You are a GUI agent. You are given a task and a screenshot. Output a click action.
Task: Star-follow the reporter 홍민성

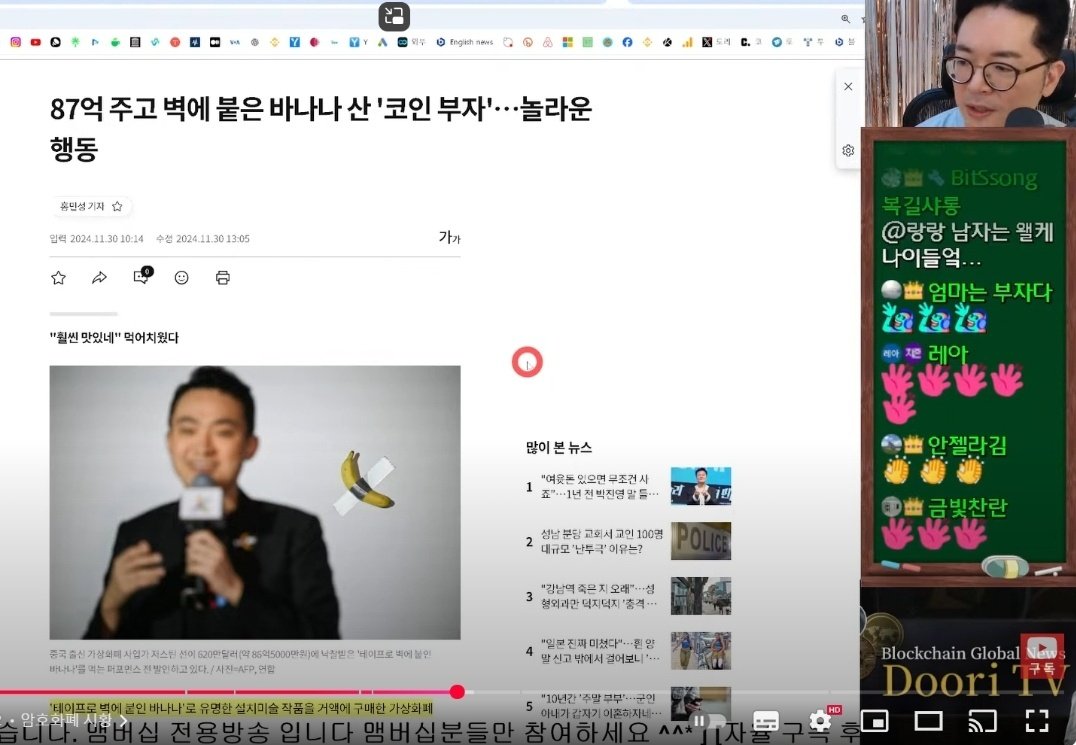click(x=117, y=206)
